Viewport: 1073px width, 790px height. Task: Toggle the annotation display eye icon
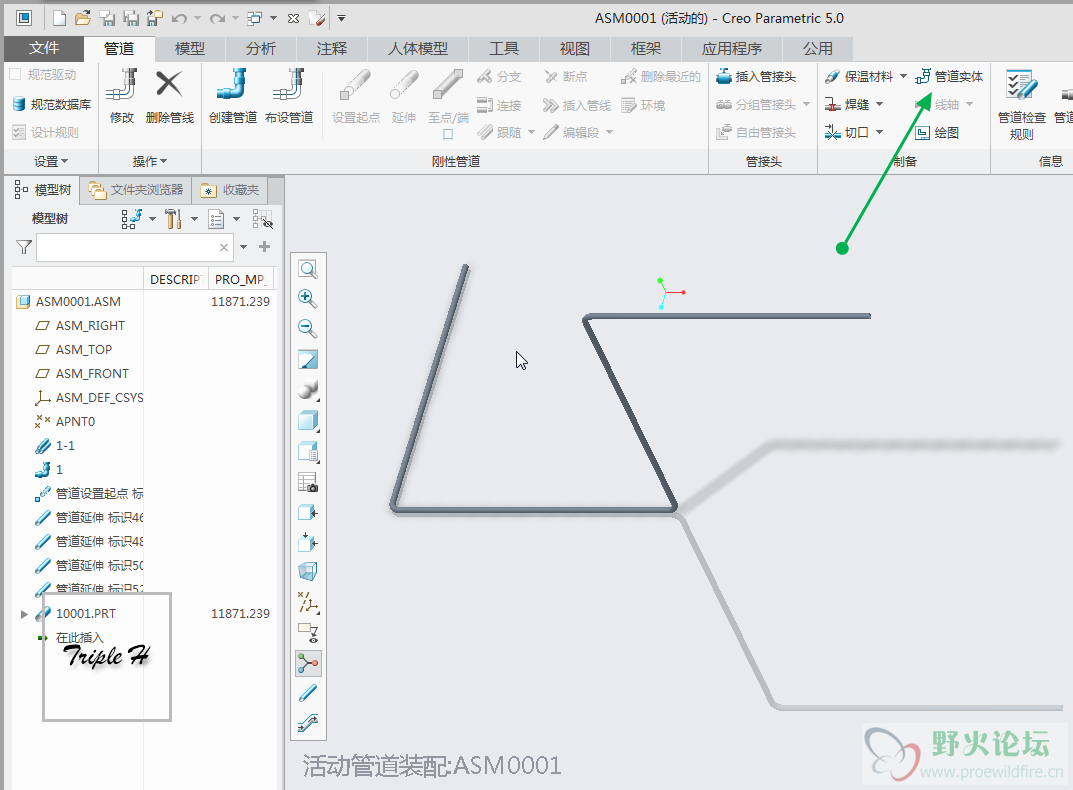308,633
